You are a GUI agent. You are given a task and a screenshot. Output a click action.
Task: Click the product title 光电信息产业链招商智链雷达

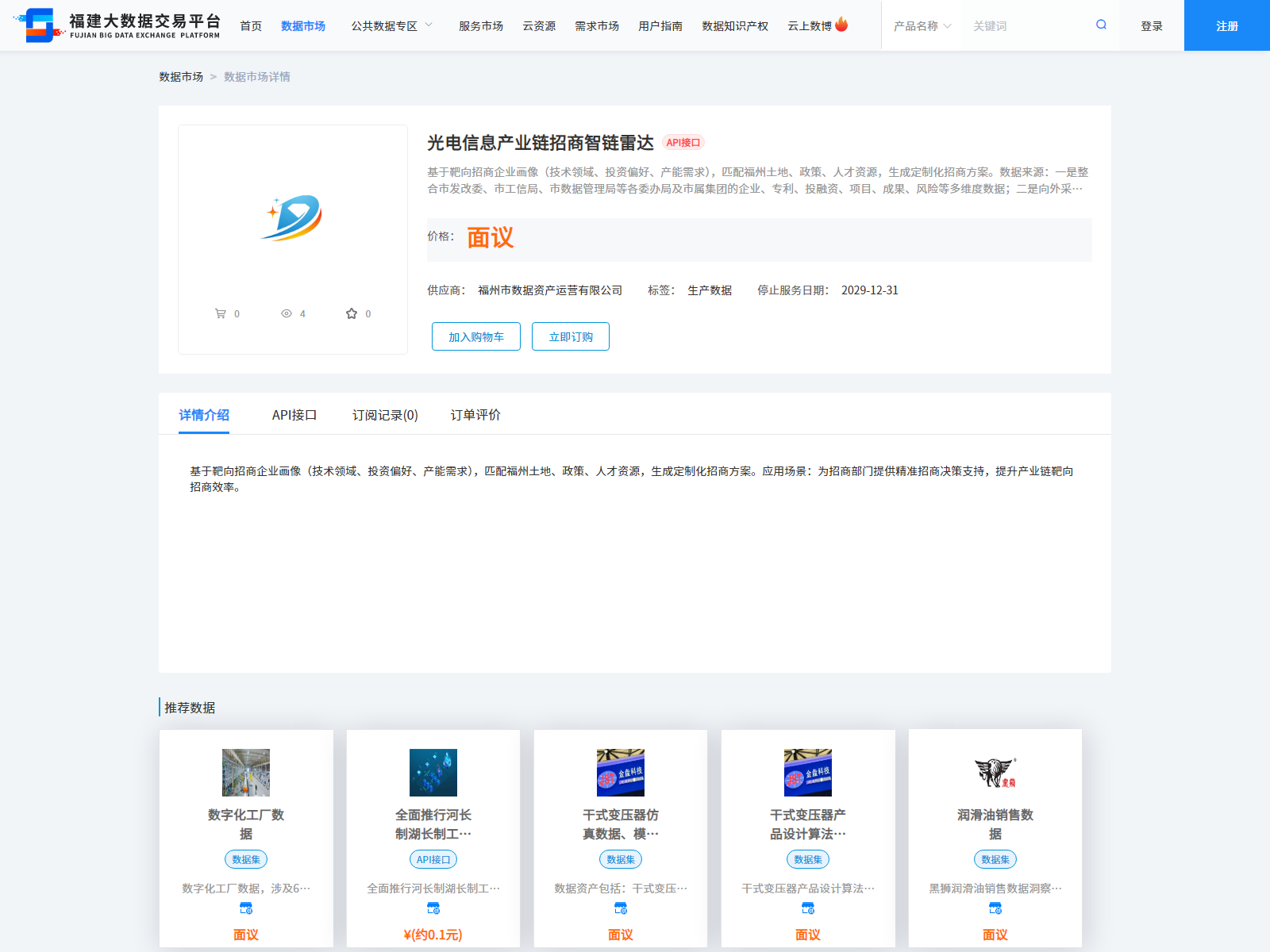[x=541, y=143]
